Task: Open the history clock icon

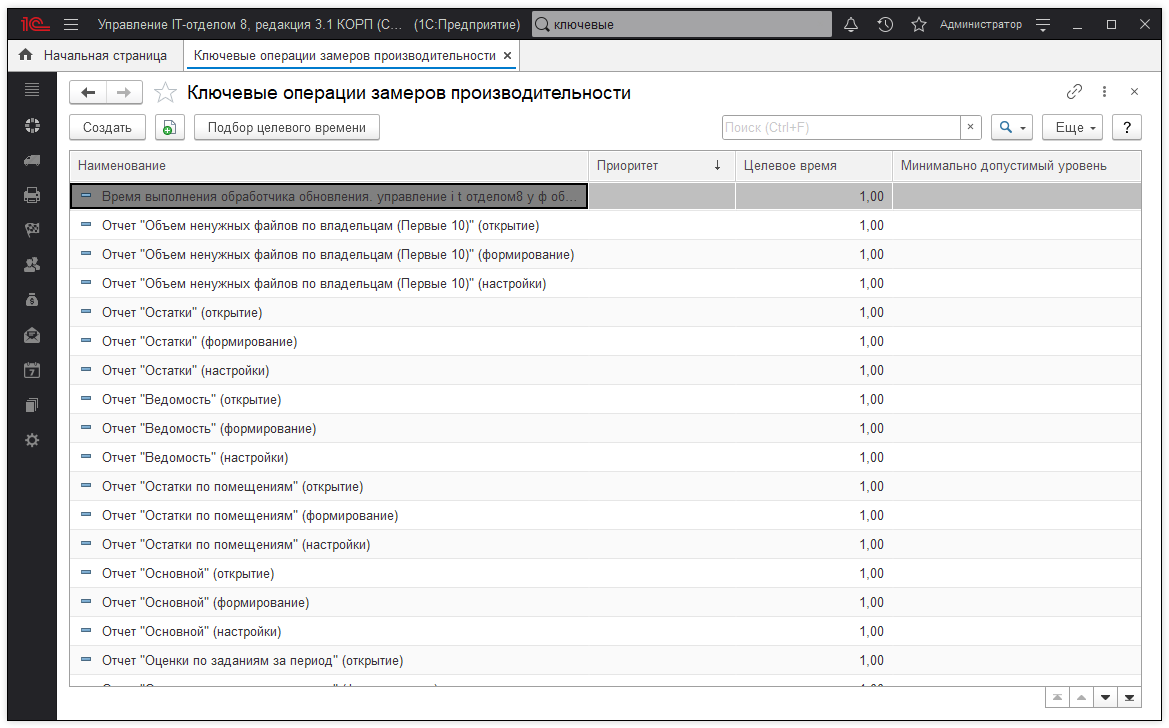Action: (885, 24)
